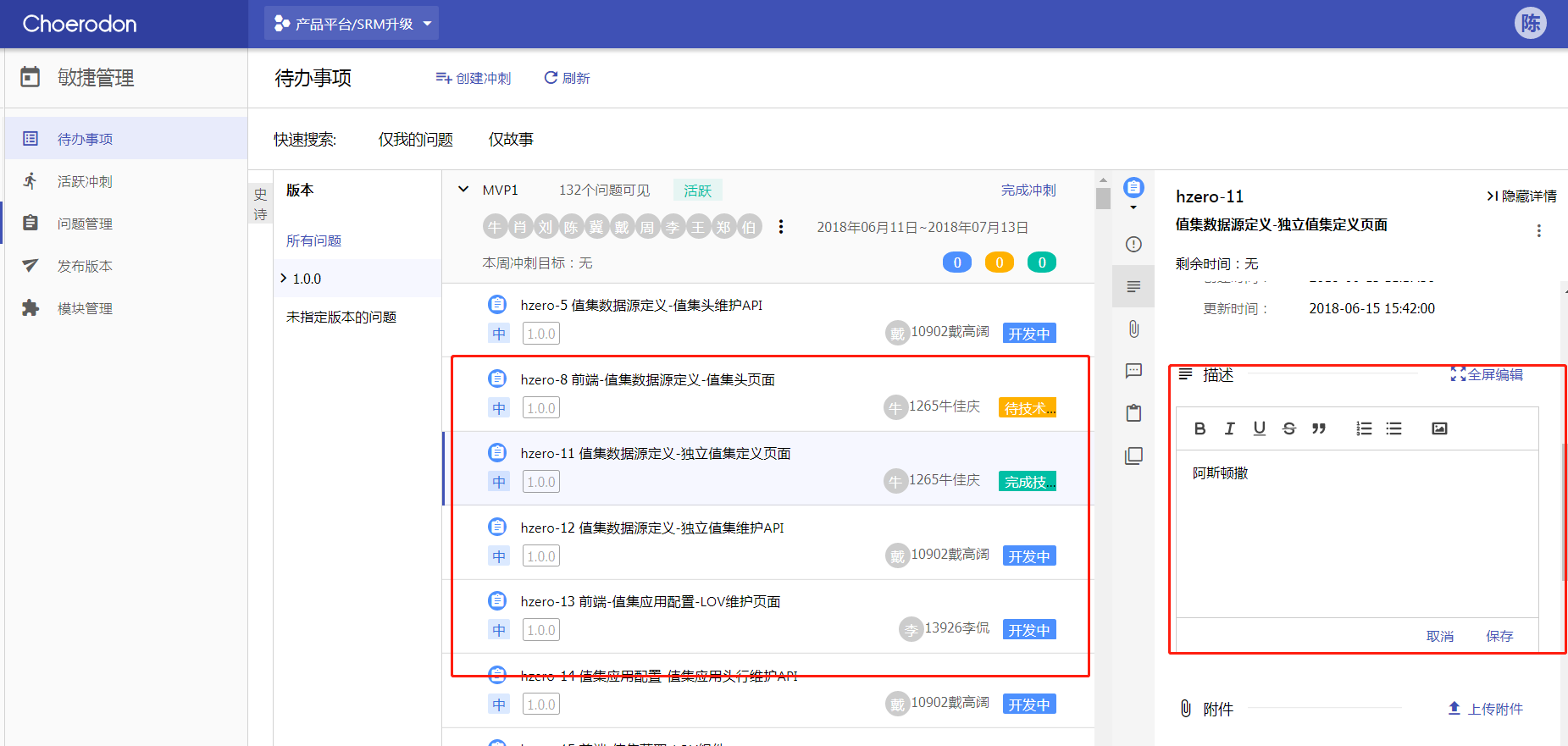Screen dimensions: 1568x746
Task: Toggle italic formatting in description editor
Action: pos(1229,428)
